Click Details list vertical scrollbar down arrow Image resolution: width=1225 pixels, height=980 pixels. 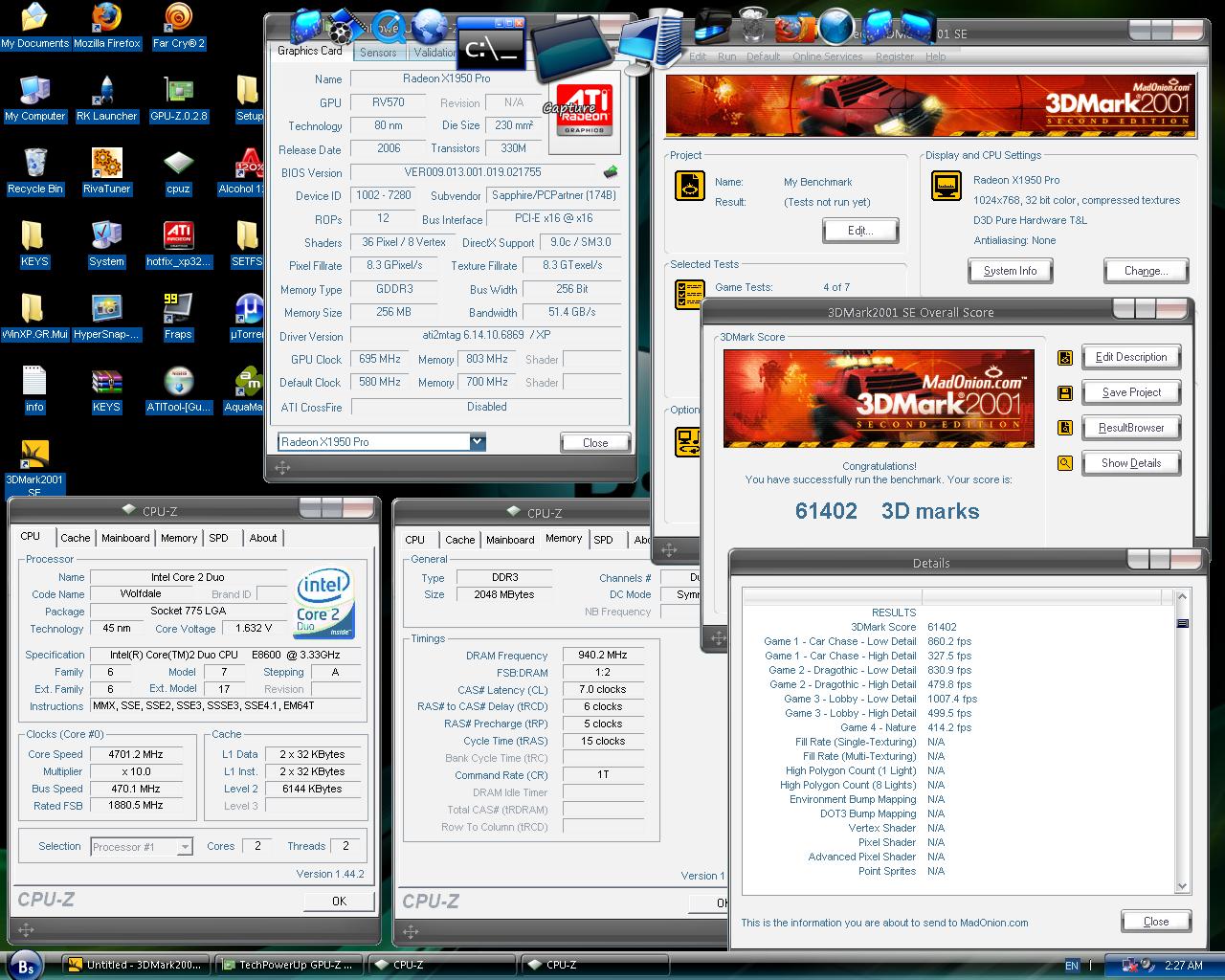[x=1182, y=886]
